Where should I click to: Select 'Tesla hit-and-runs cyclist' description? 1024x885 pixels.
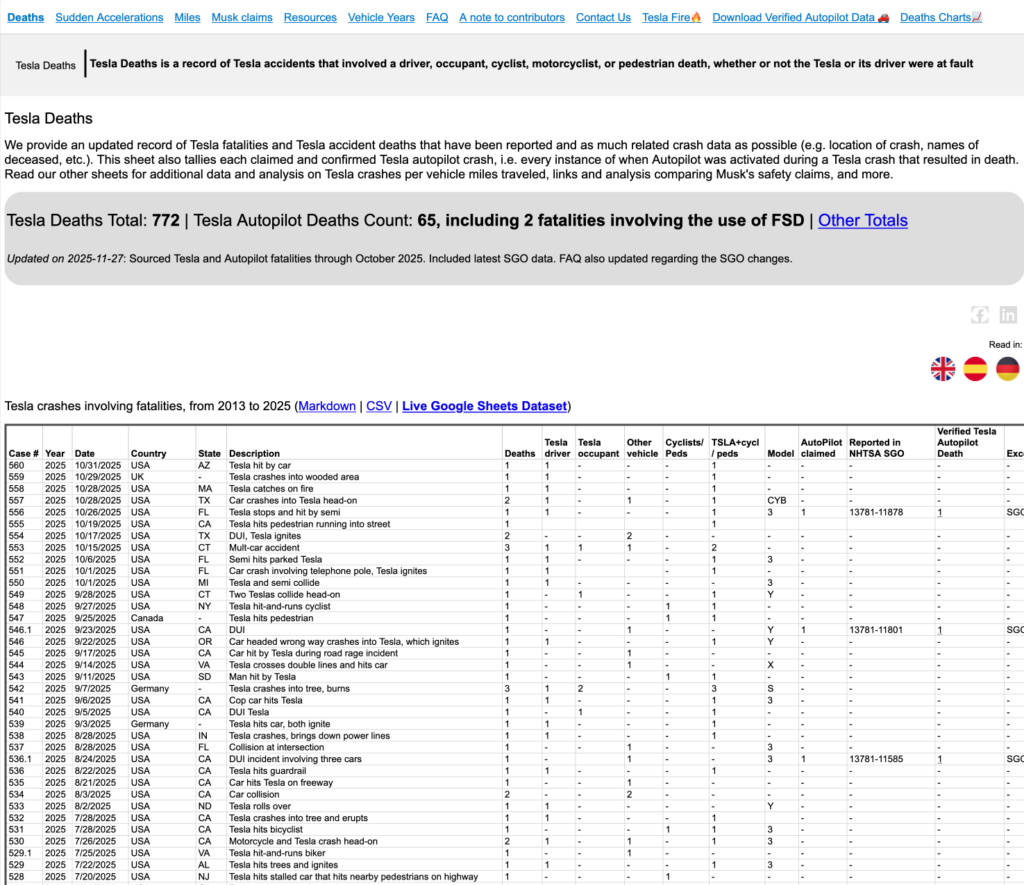(280, 606)
